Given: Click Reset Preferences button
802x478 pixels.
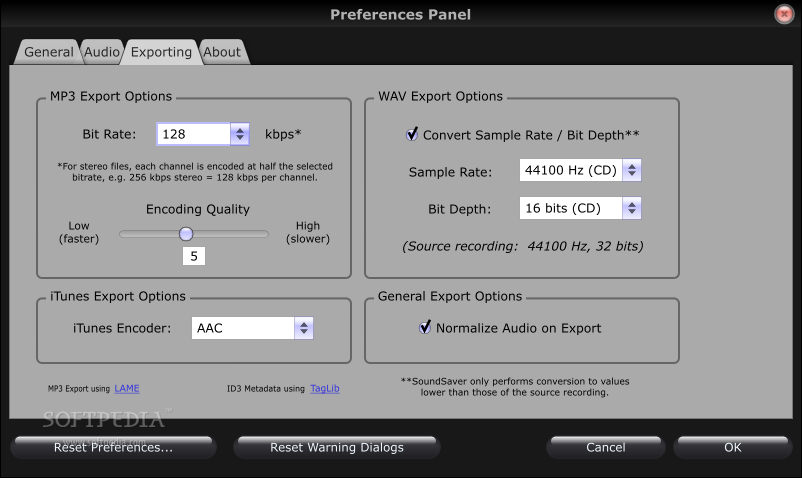Looking at the screenshot, I should tap(114, 447).
